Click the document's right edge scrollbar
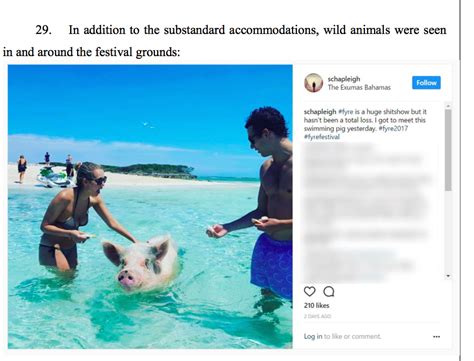Screen dimensions: 474x361 pyautogui.click(x=460, y=180)
